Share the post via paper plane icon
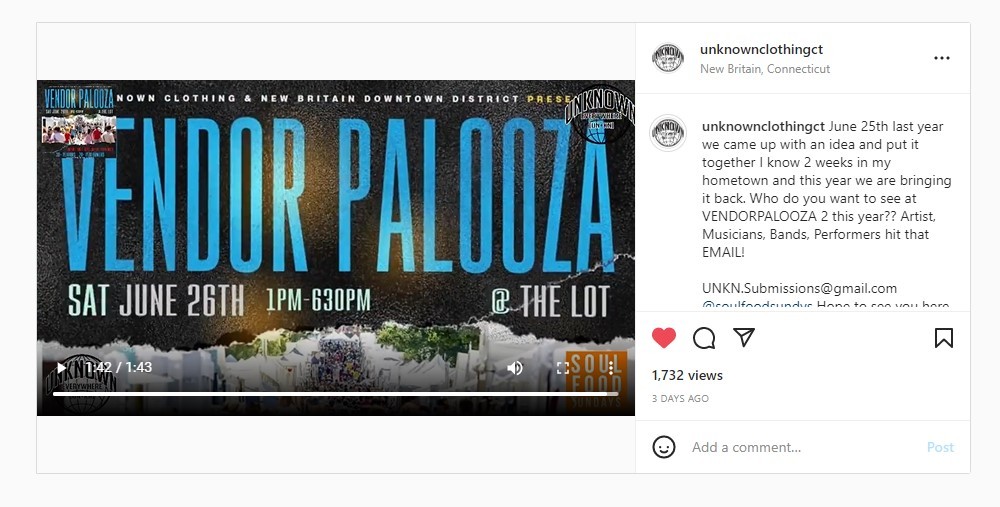Screen dimensions: 1000x507 tap(744, 337)
